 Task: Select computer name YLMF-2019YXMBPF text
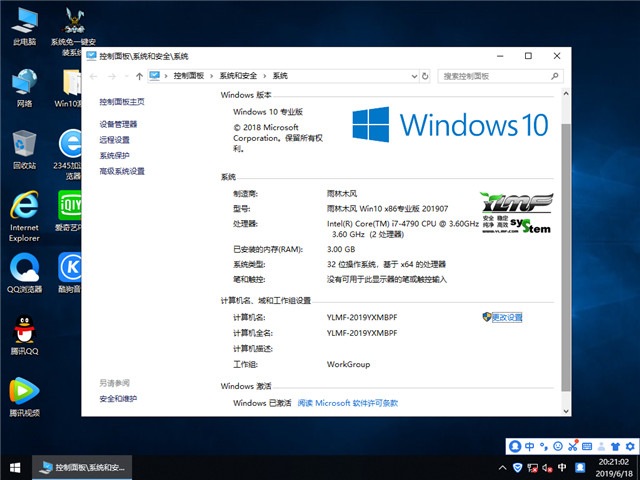pos(362,317)
